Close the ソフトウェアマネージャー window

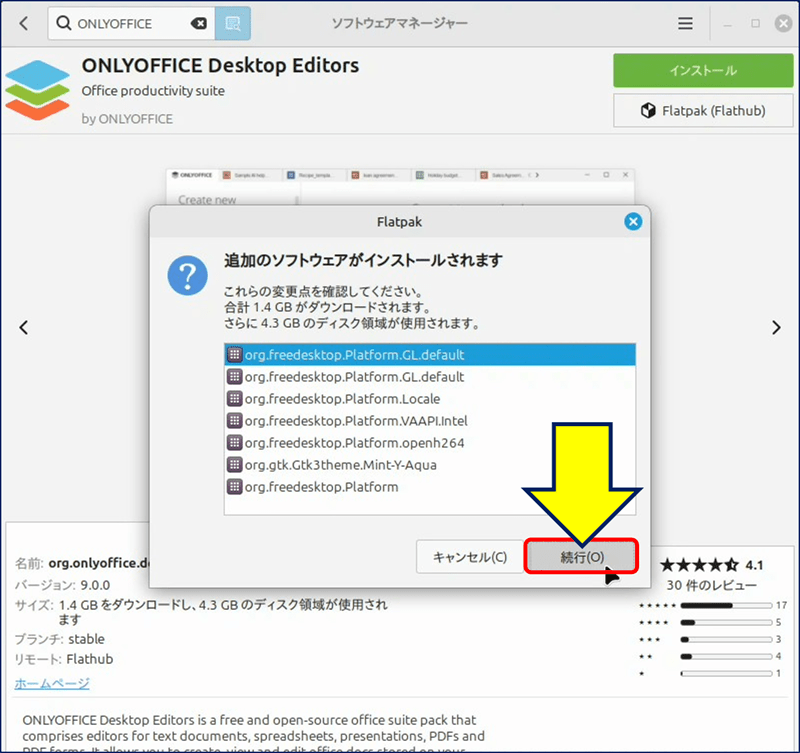pos(783,23)
